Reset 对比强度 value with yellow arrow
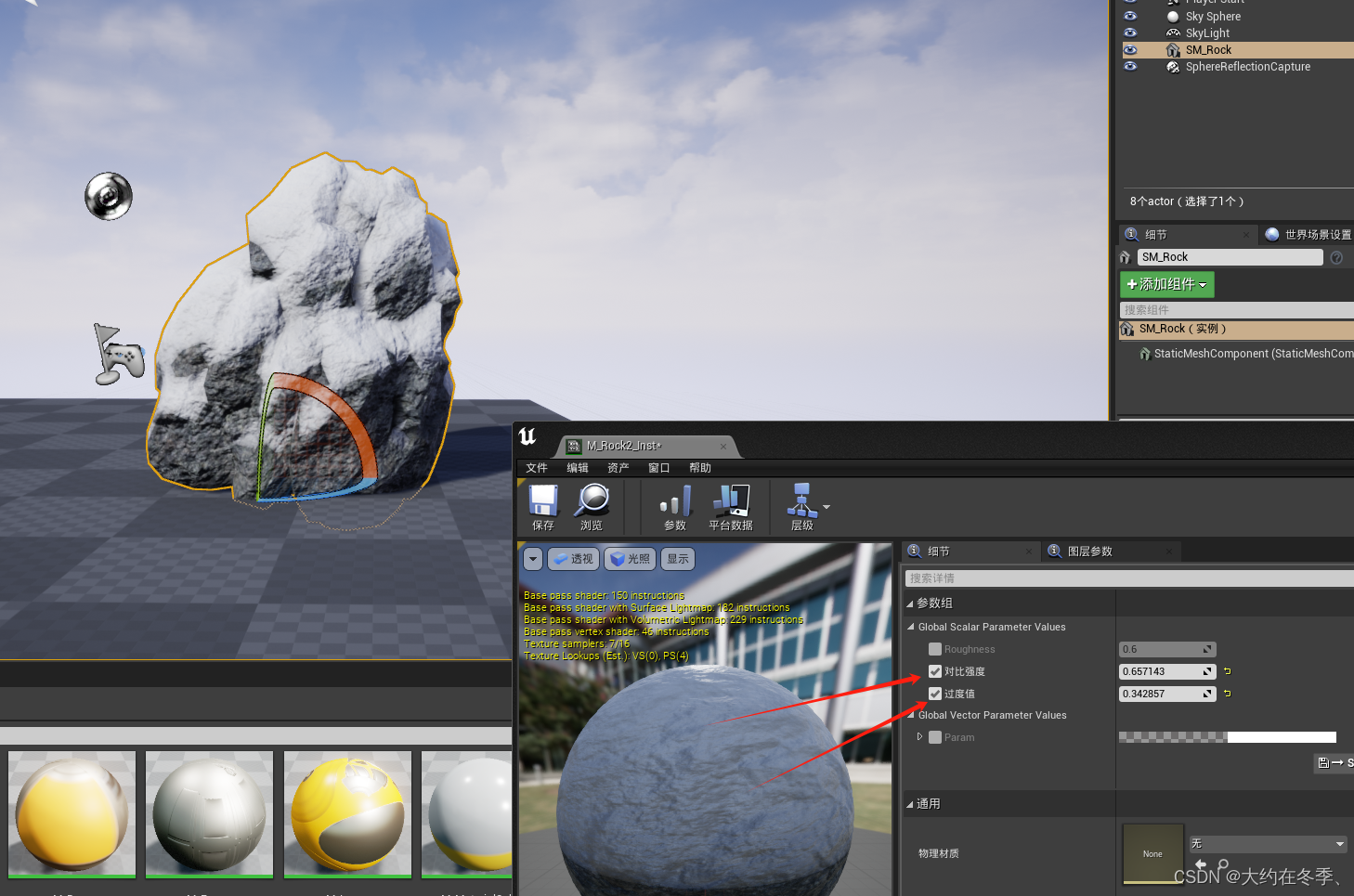1354x896 pixels. (1228, 671)
